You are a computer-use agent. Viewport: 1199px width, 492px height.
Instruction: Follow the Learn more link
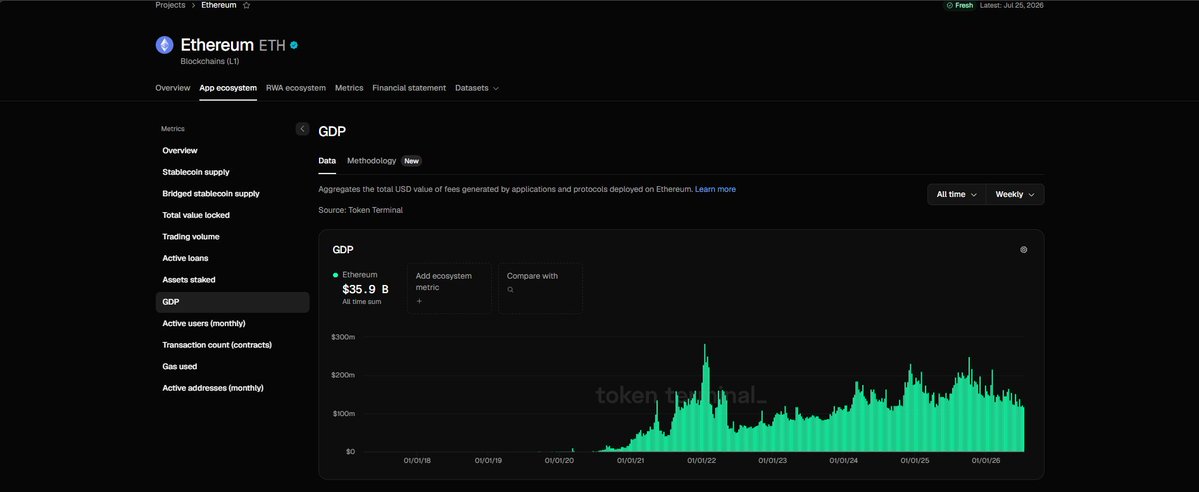(x=715, y=189)
